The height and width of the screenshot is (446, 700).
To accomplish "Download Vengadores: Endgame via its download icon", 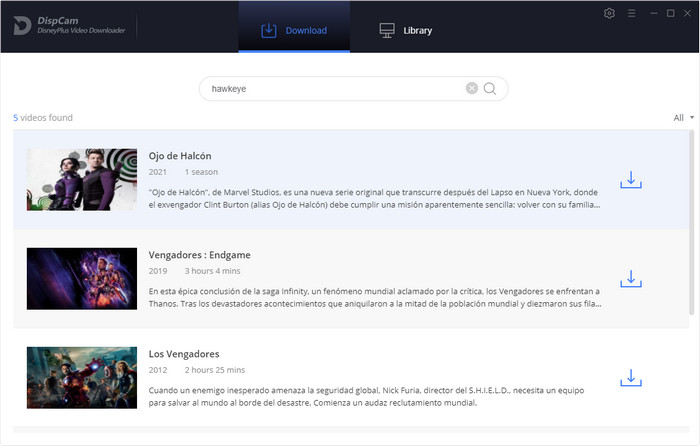I will (631, 279).
